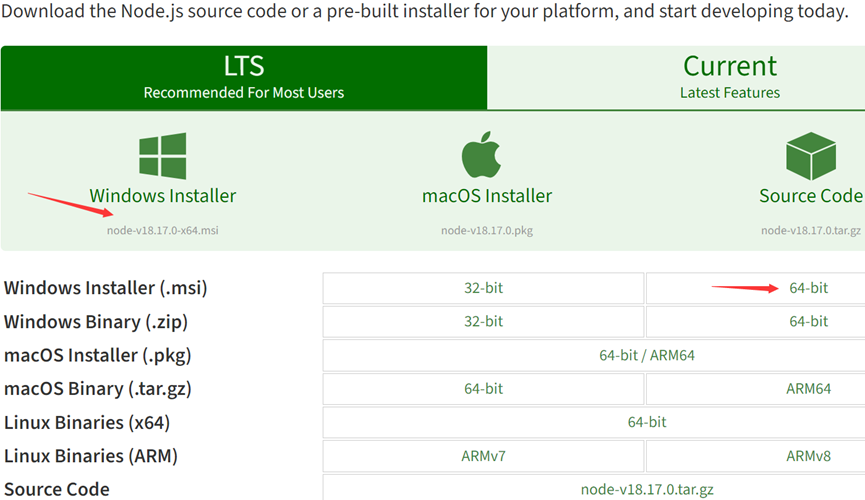Click the Windows Binary (.zip) row label
The height and width of the screenshot is (500, 865).
(96, 322)
